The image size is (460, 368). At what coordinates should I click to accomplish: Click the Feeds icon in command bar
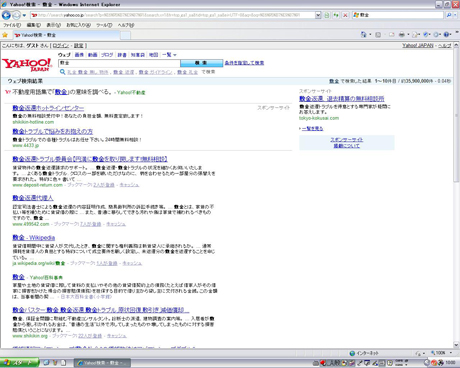[x=378, y=34]
